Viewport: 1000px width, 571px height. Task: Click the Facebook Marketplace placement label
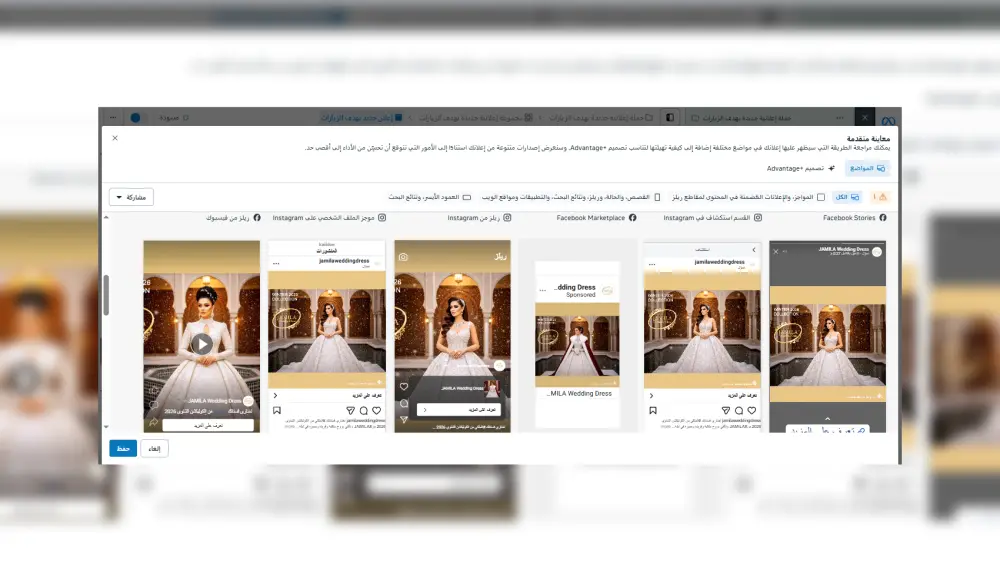(591, 218)
